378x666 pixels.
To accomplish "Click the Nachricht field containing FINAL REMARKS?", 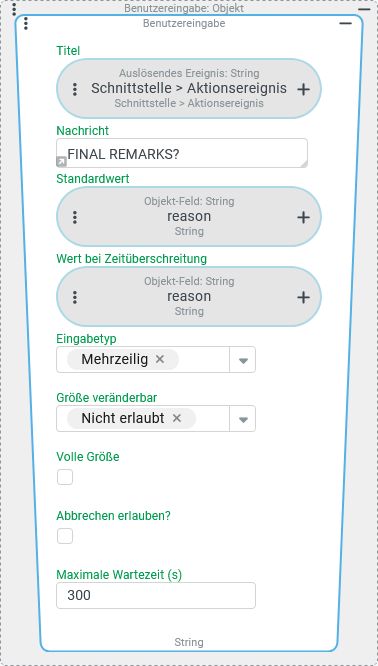I will tap(182, 153).
